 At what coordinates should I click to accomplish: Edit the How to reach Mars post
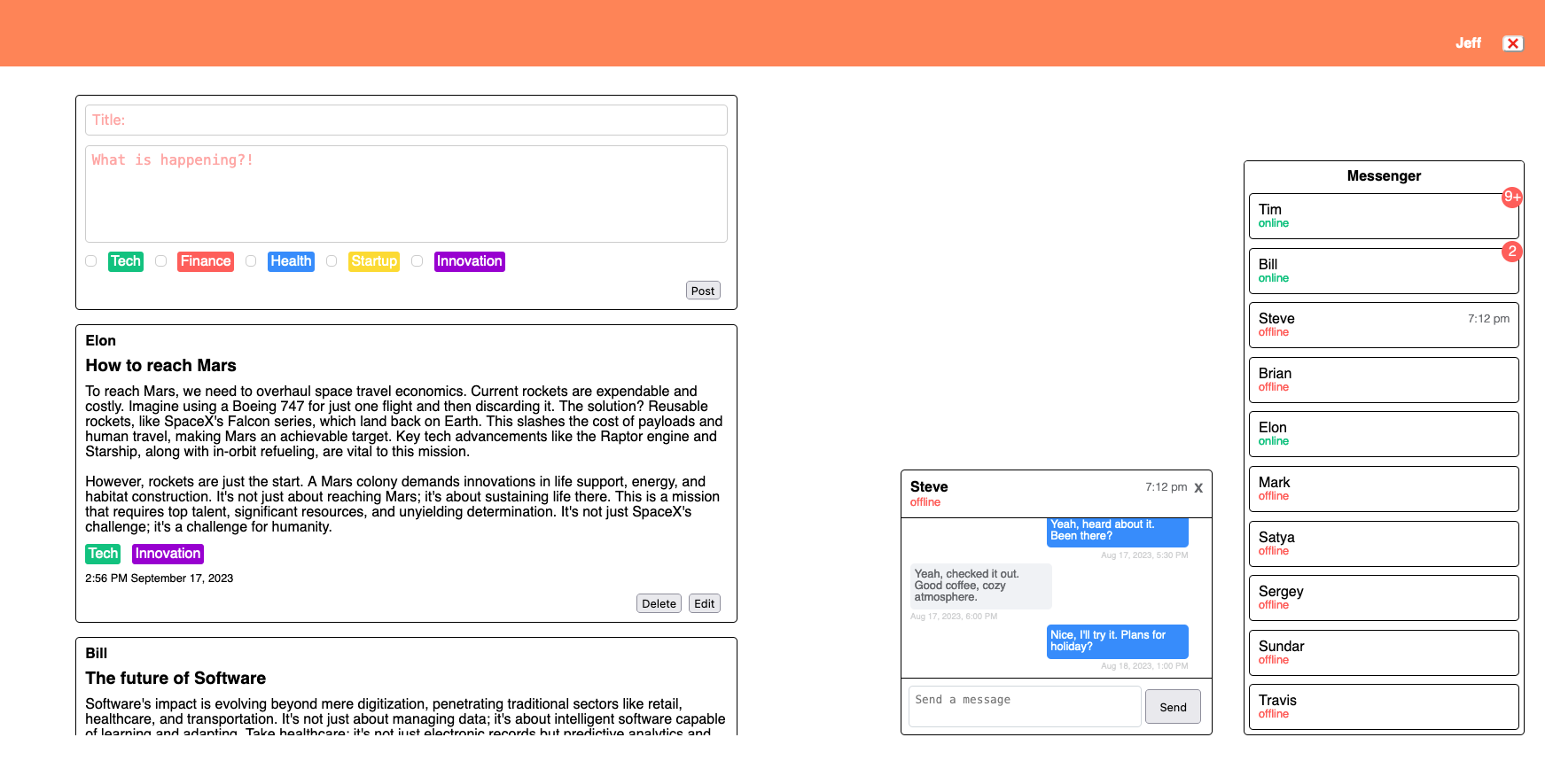pos(704,603)
